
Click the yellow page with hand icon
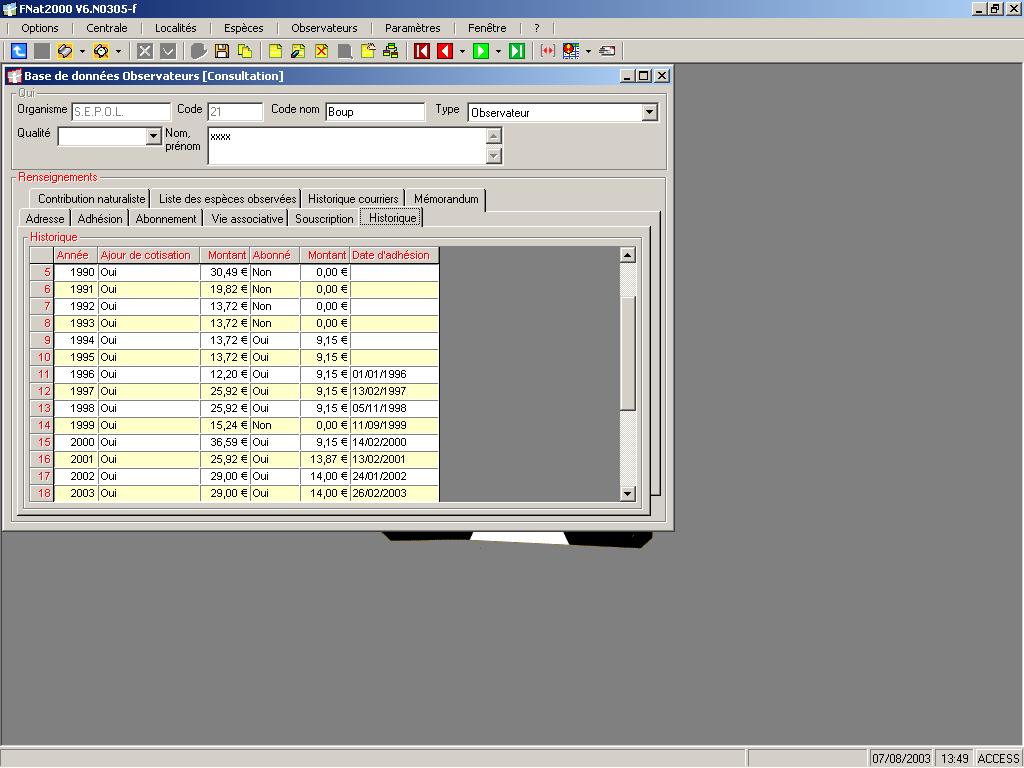click(368, 51)
